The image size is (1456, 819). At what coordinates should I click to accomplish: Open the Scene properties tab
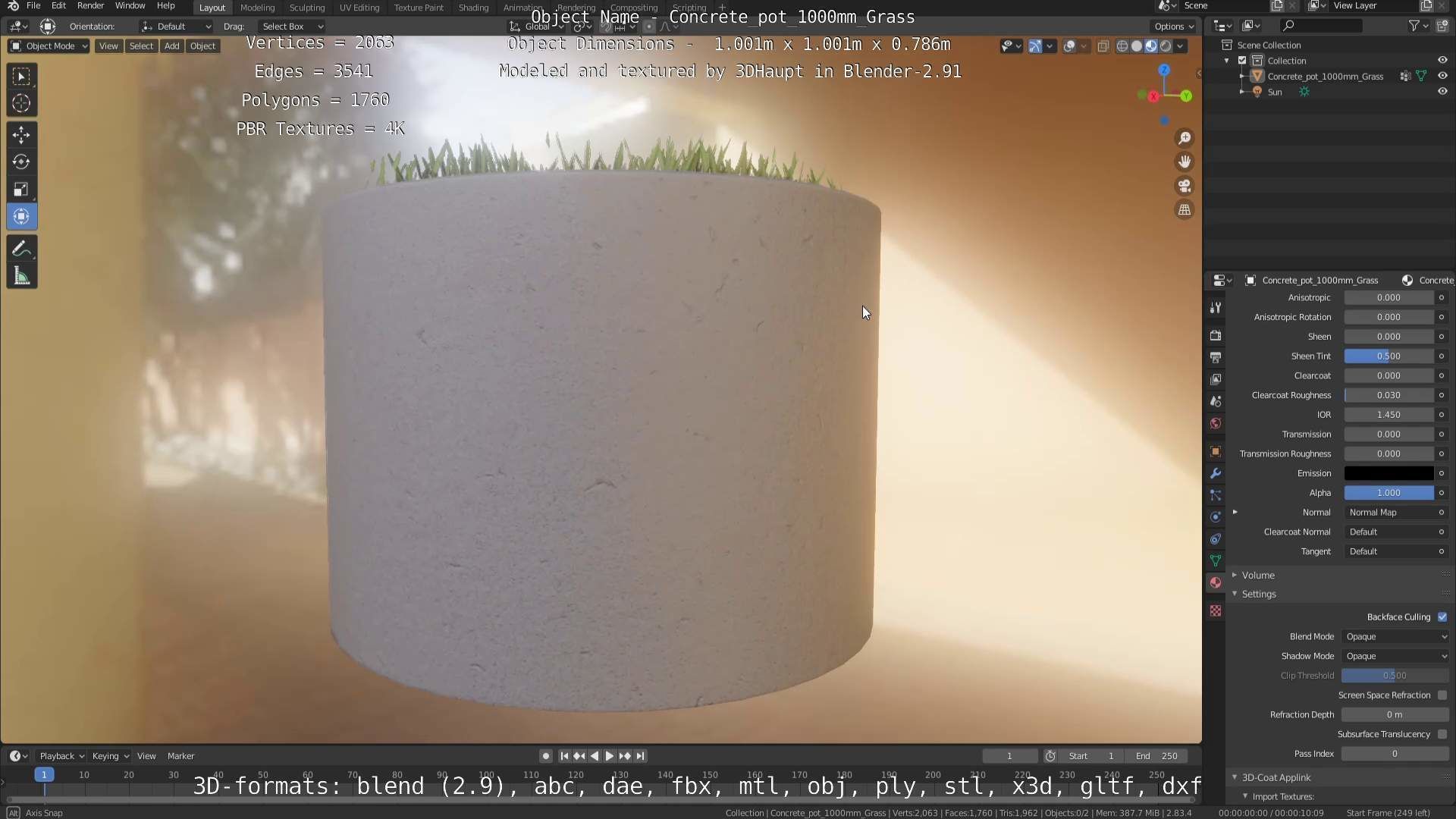click(1216, 401)
